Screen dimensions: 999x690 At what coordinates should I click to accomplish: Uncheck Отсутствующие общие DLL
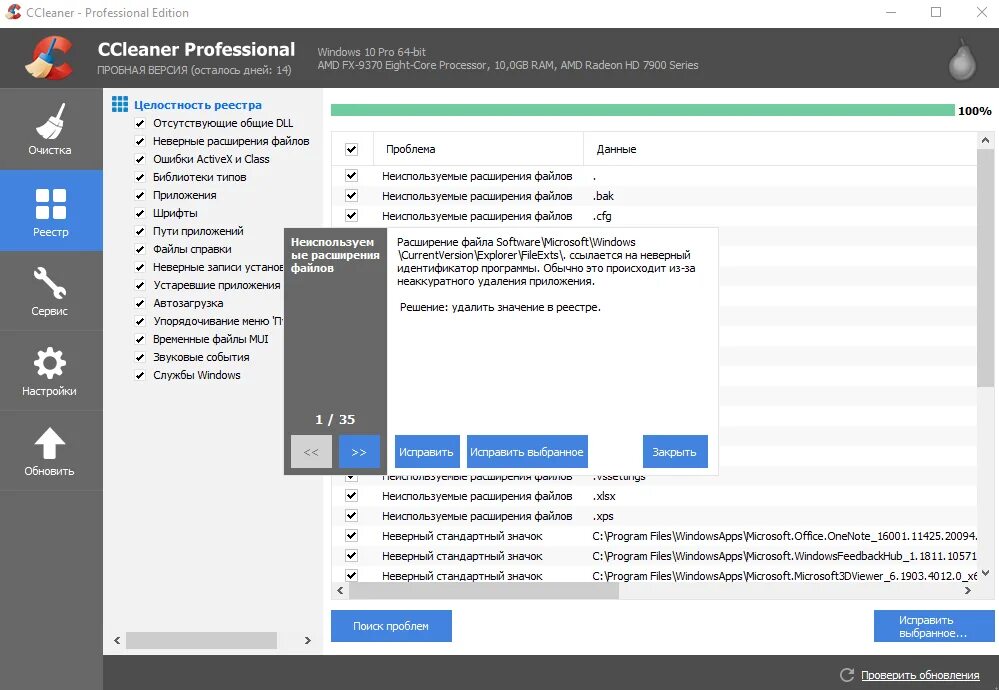(140, 123)
